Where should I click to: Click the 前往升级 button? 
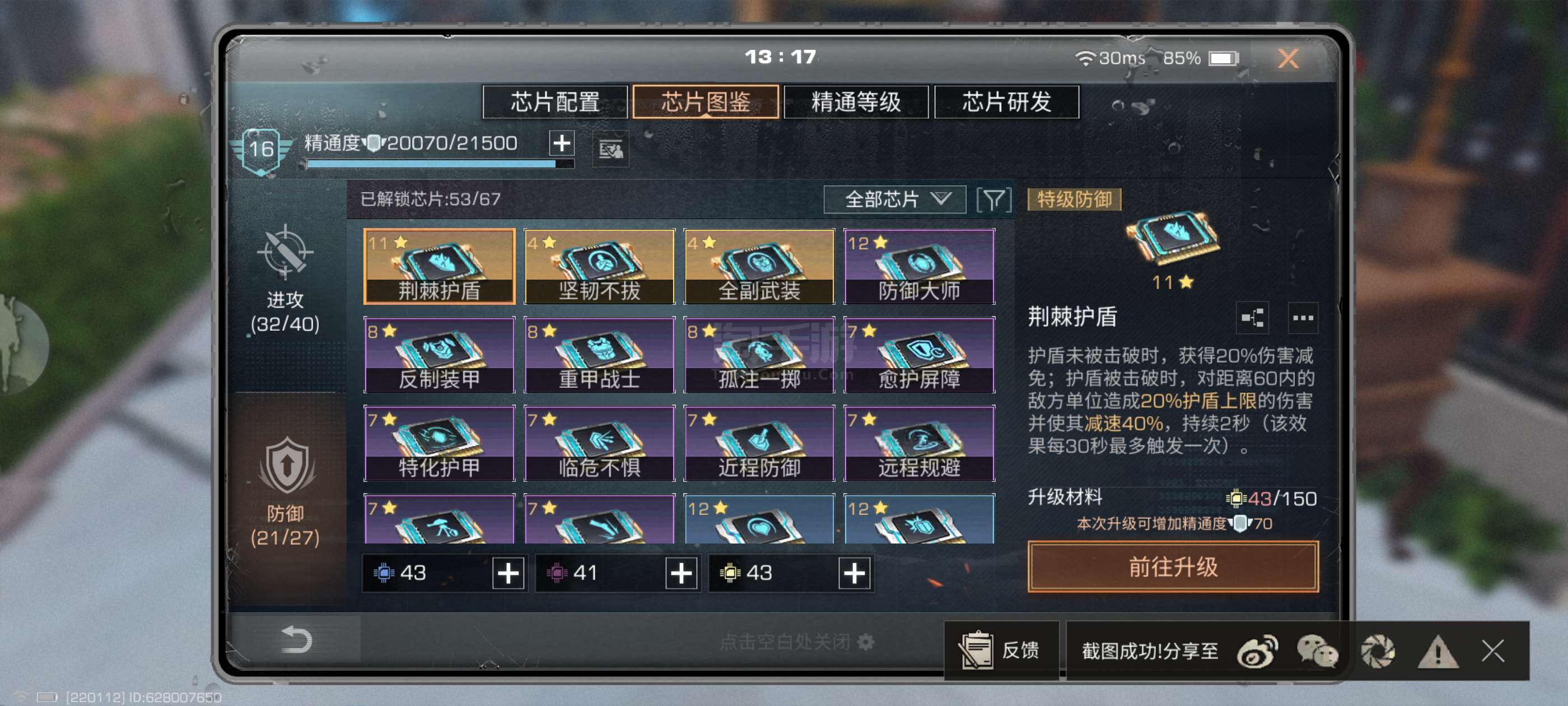(1173, 566)
